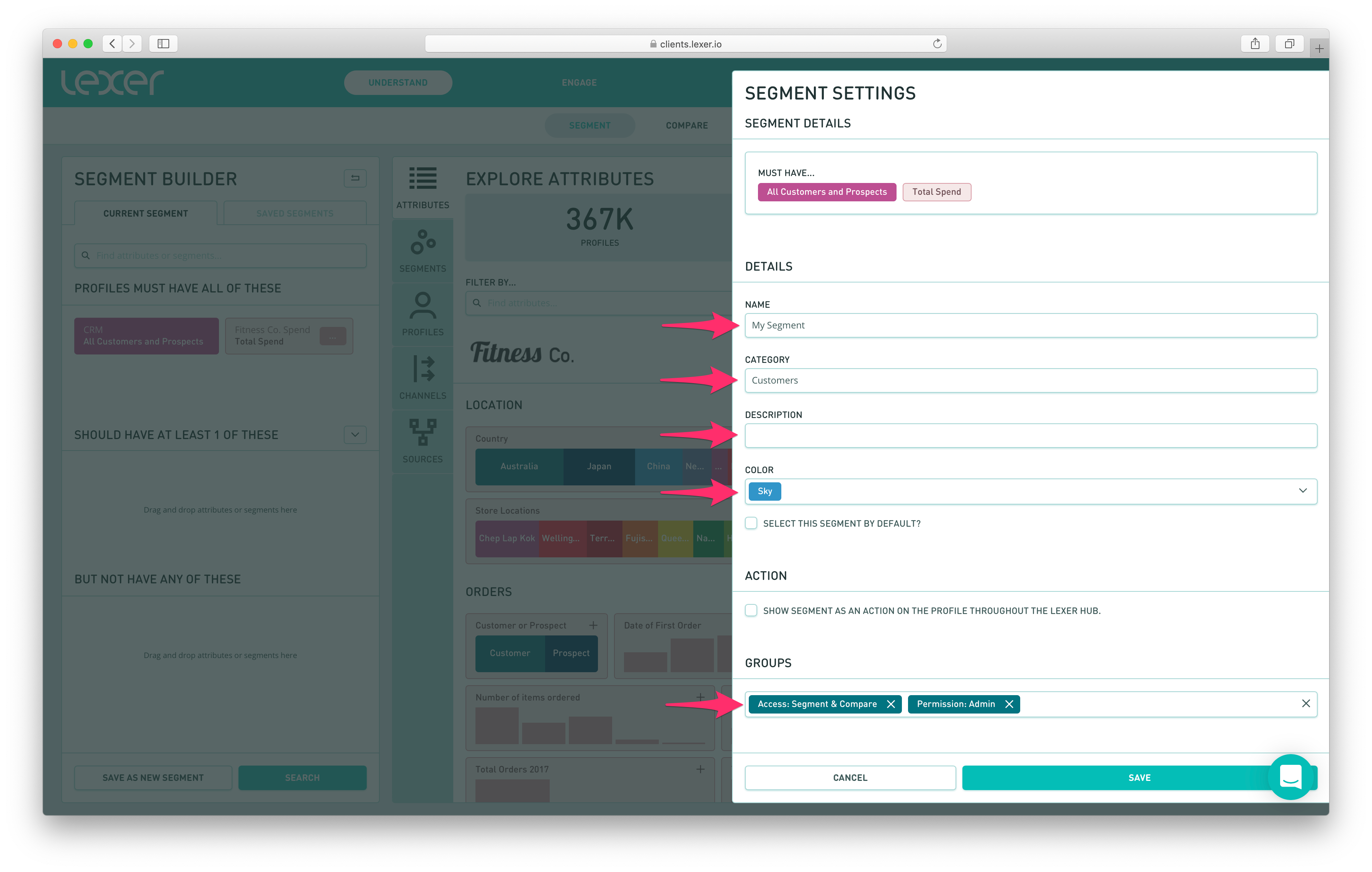Click into the Name field
This screenshot has width=1372, height=872.
click(1031, 325)
